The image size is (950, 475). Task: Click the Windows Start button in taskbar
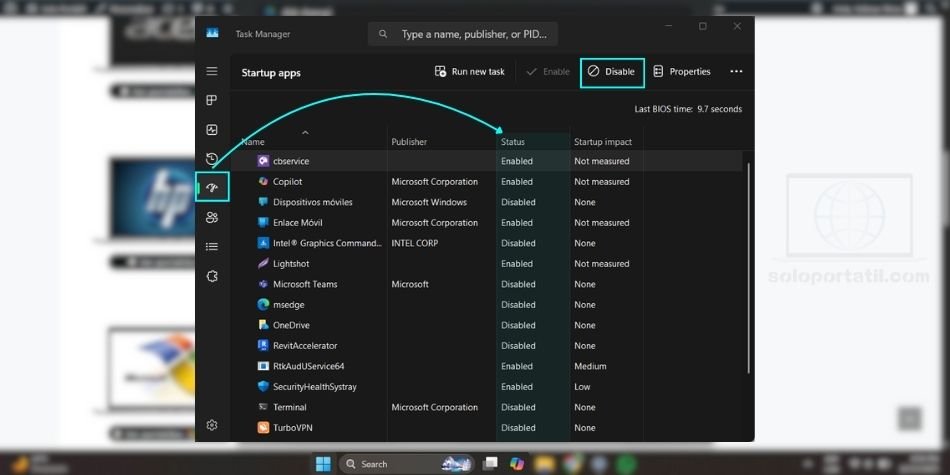coord(323,464)
